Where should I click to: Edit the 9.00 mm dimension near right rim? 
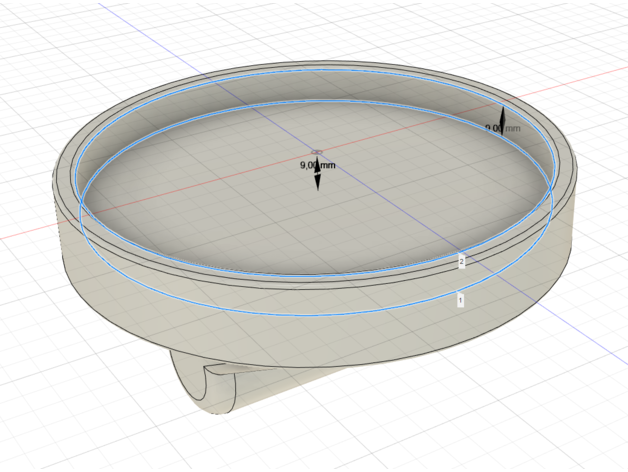tap(493, 128)
